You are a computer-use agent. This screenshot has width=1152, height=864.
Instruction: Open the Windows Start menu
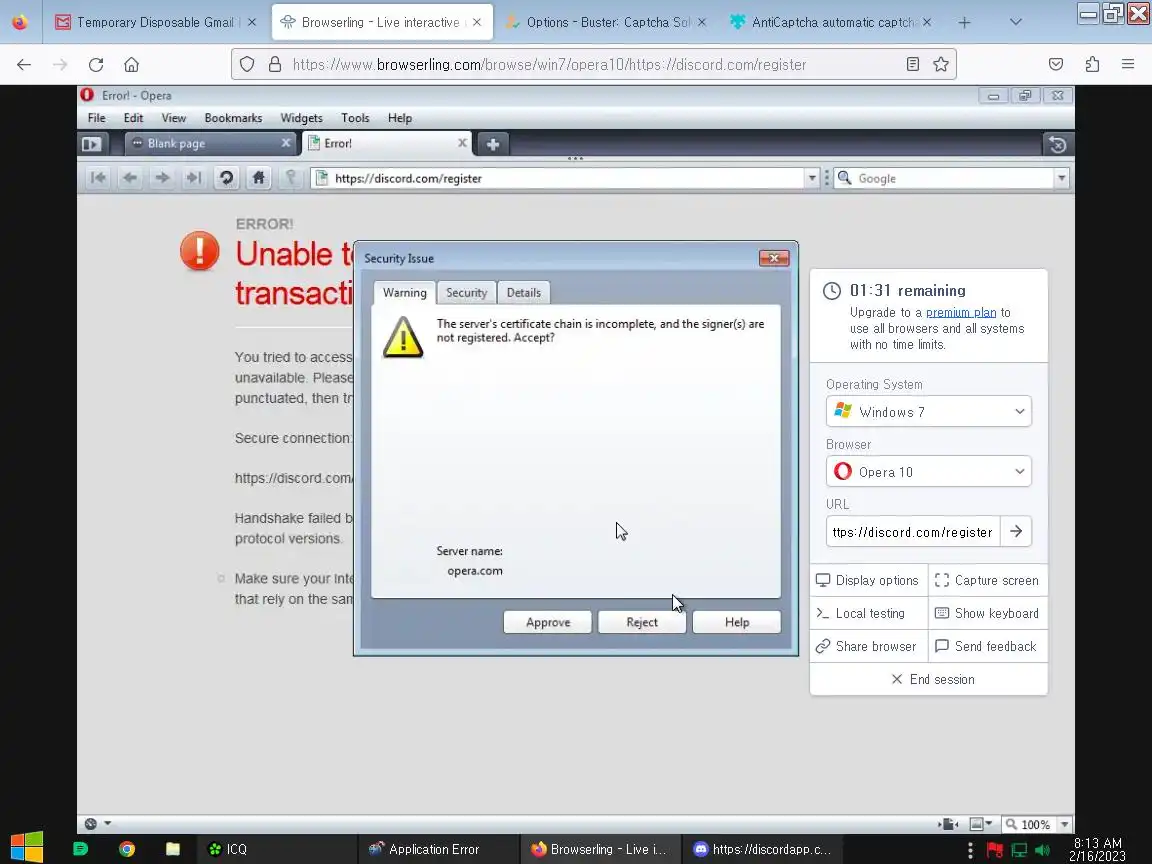point(27,848)
